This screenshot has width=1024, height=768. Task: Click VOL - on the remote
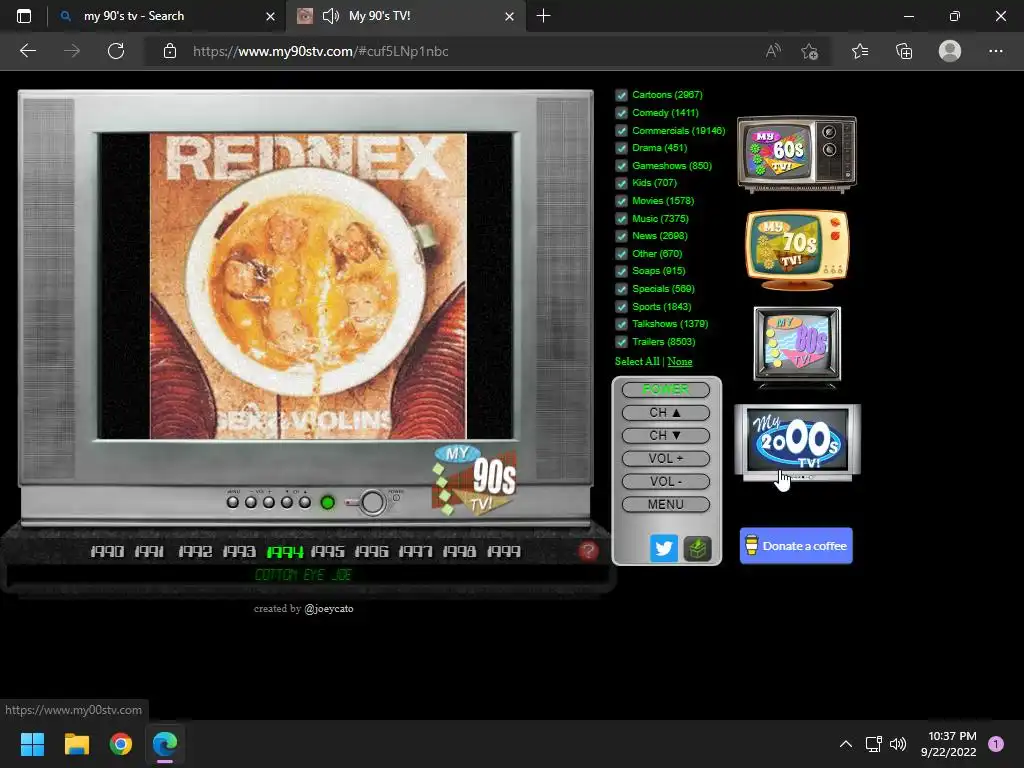[665, 481]
